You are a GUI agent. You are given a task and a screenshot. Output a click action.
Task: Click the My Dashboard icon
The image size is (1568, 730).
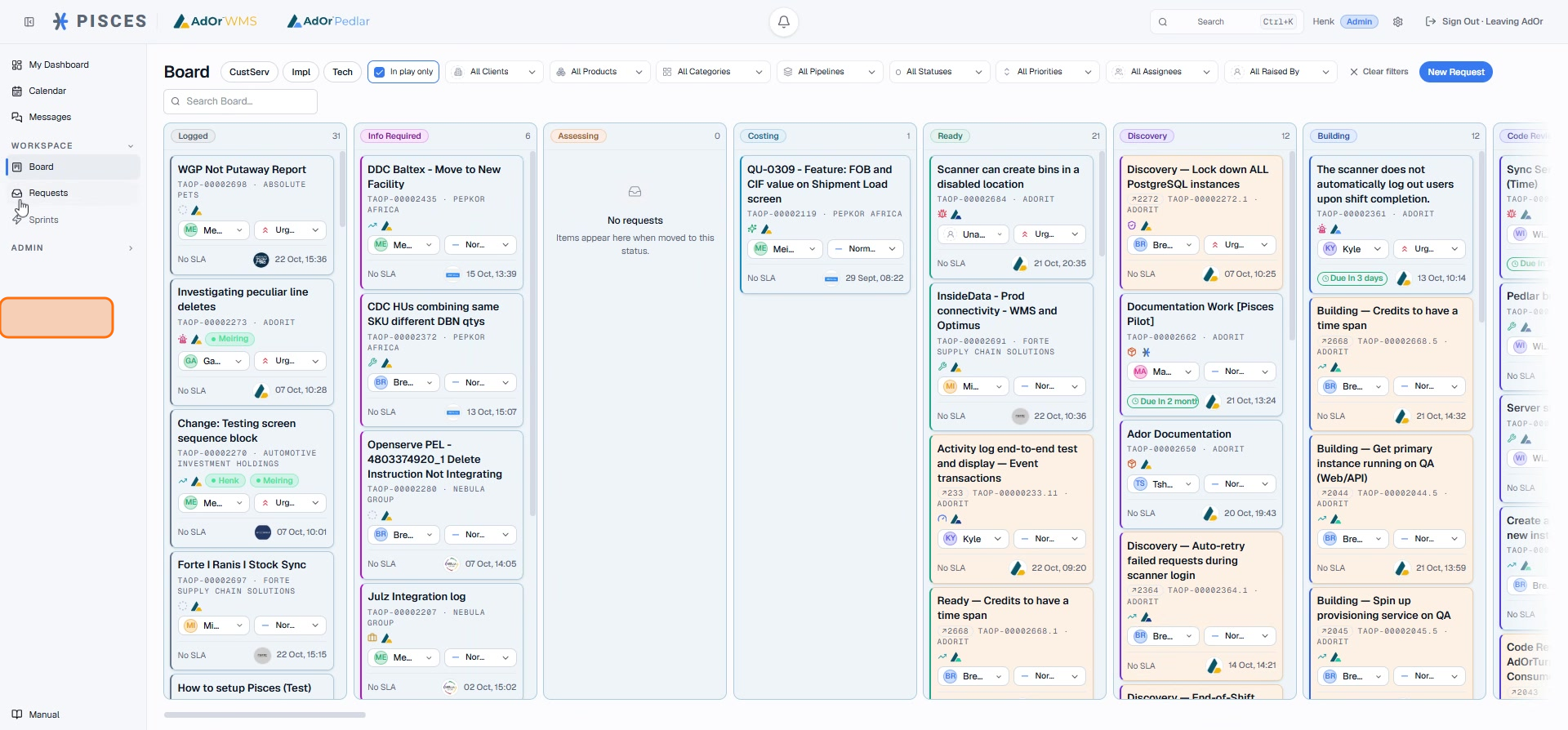[17, 65]
